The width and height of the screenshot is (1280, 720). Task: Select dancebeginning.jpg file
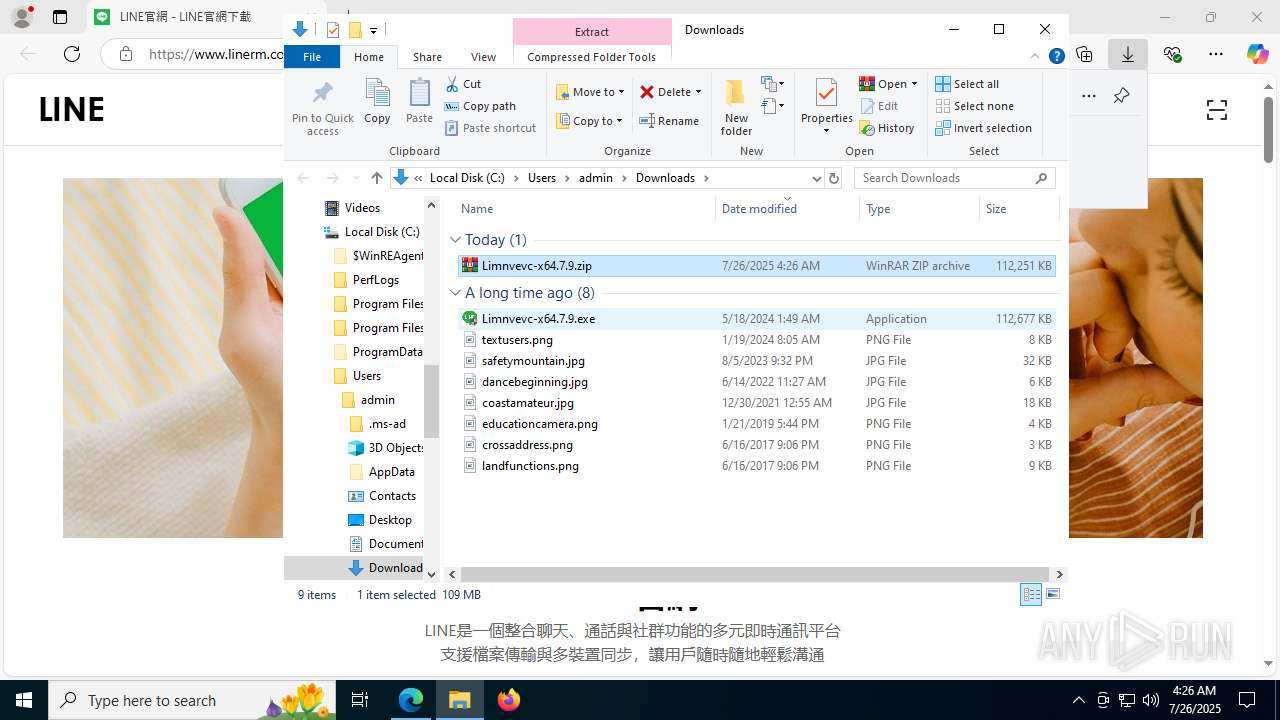[x=756, y=382]
